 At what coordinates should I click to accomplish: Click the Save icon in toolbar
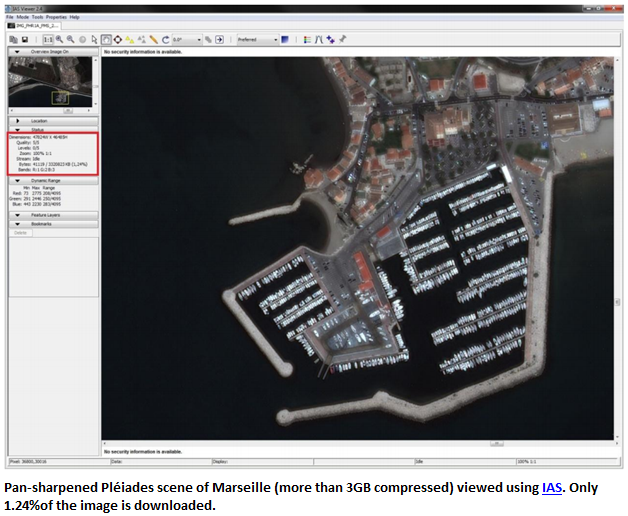(24, 39)
